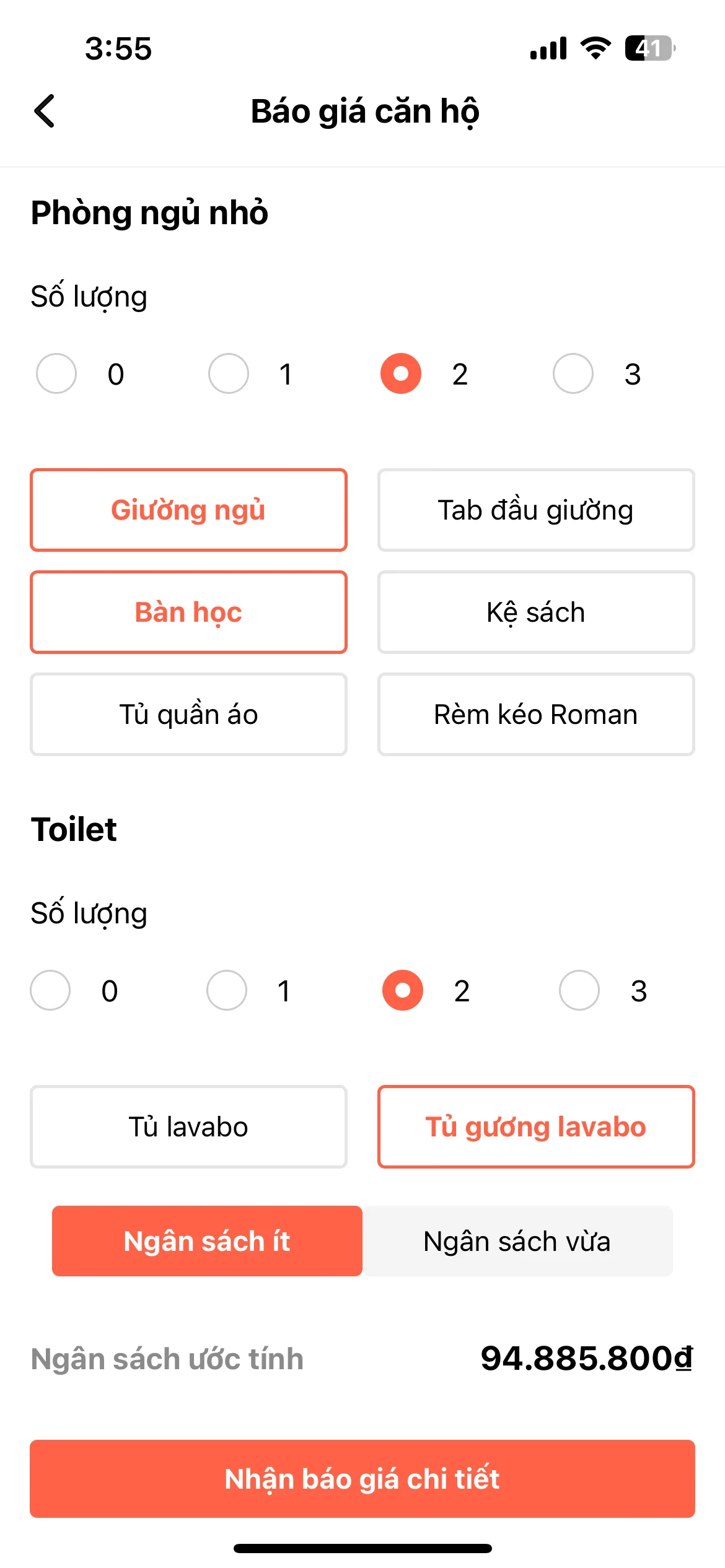Add the Kệ sách item
The image size is (725, 1568).
point(536,612)
